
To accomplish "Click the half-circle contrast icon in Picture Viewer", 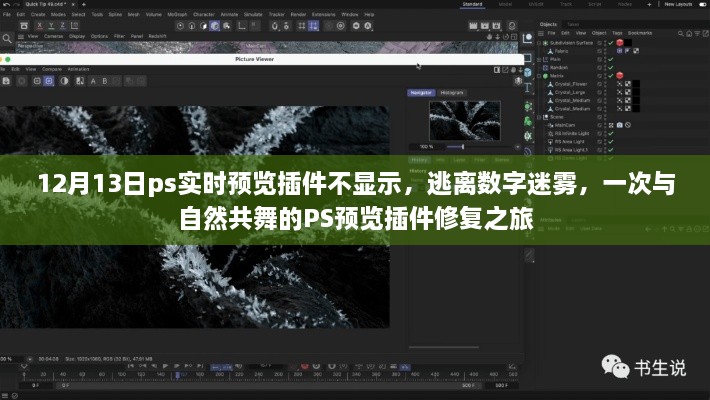I will (x=64, y=81).
